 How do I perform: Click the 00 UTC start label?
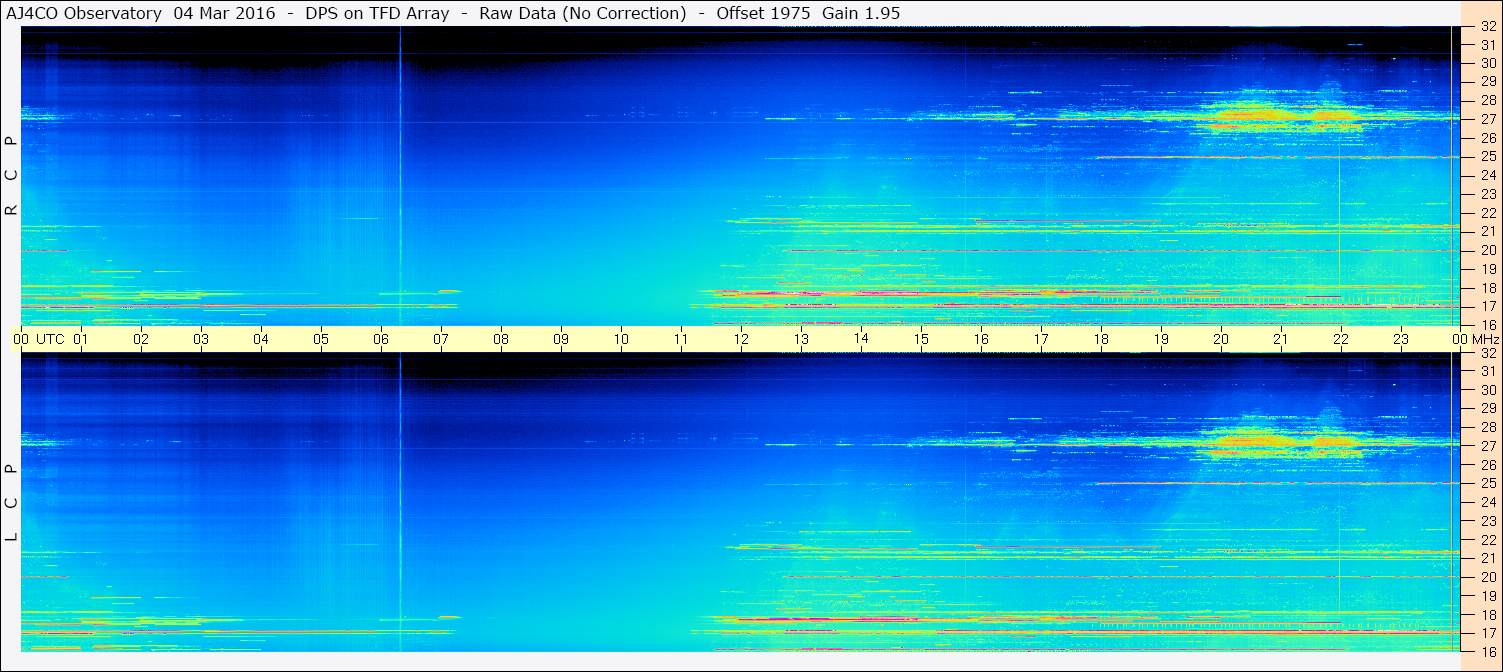[x=39, y=339]
